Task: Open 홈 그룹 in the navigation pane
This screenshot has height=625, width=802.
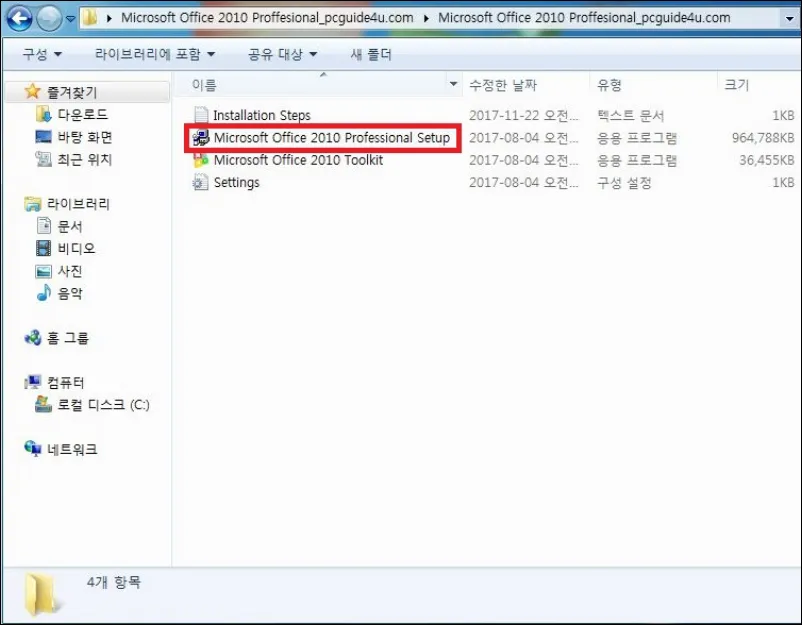Action: pyautogui.click(x=68, y=338)
